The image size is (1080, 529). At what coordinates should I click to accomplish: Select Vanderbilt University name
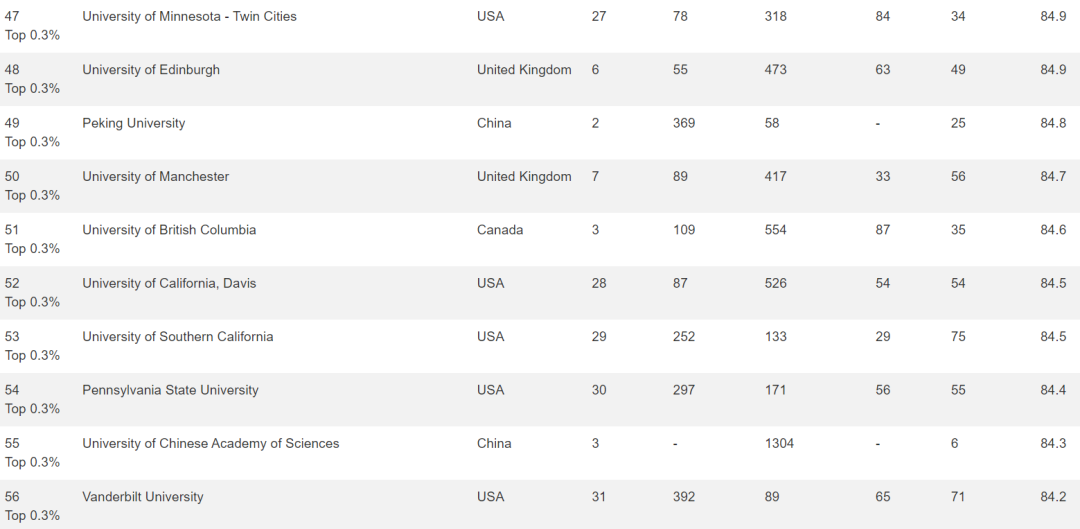point(143,497)
